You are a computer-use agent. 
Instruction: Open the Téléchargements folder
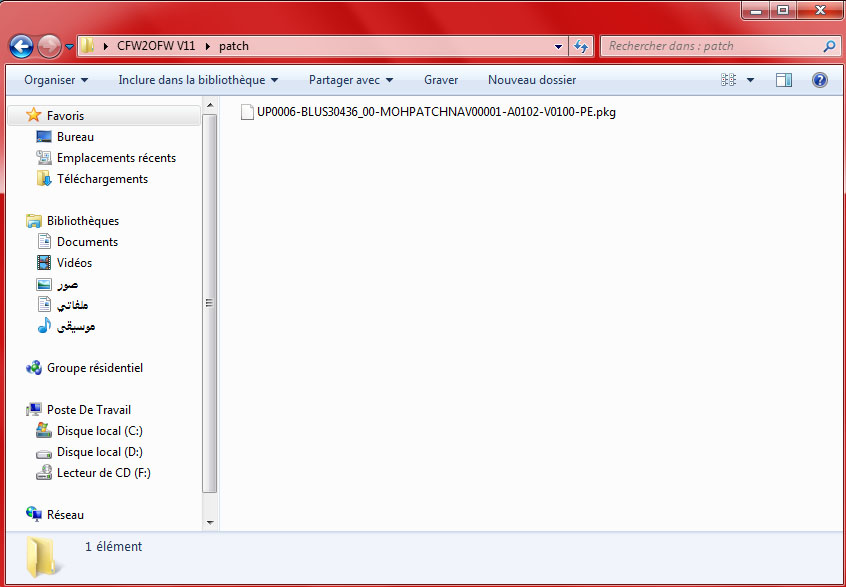click(102, 179)
